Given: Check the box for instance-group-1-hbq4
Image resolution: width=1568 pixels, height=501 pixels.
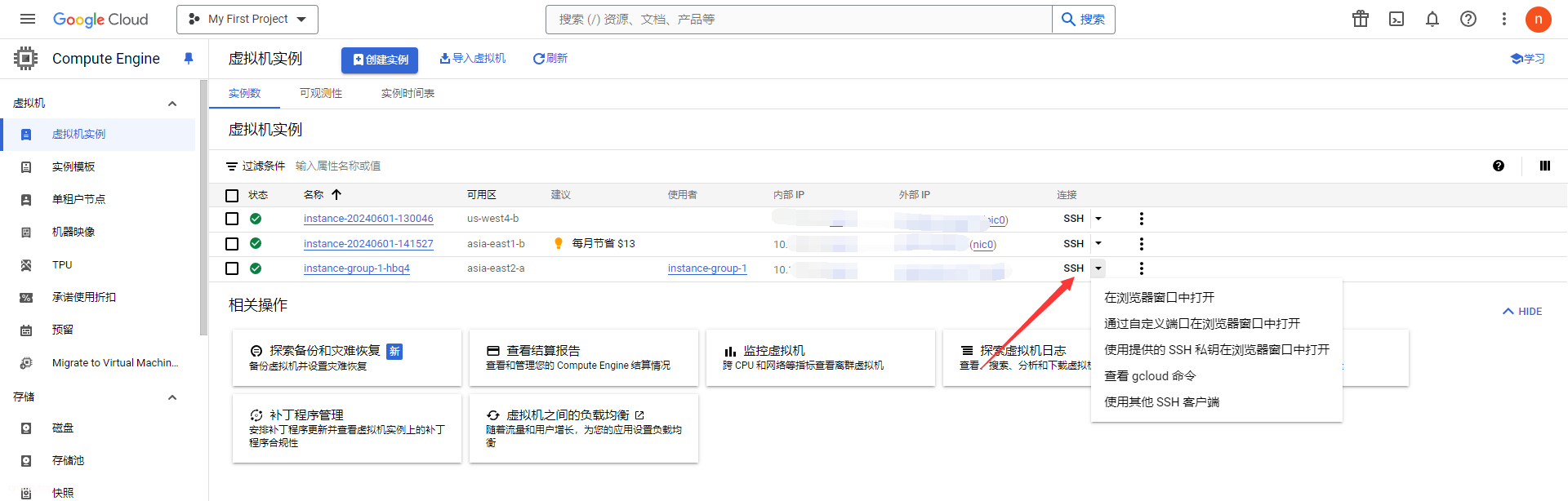Looking at the screenshot, I should point(232,268).
